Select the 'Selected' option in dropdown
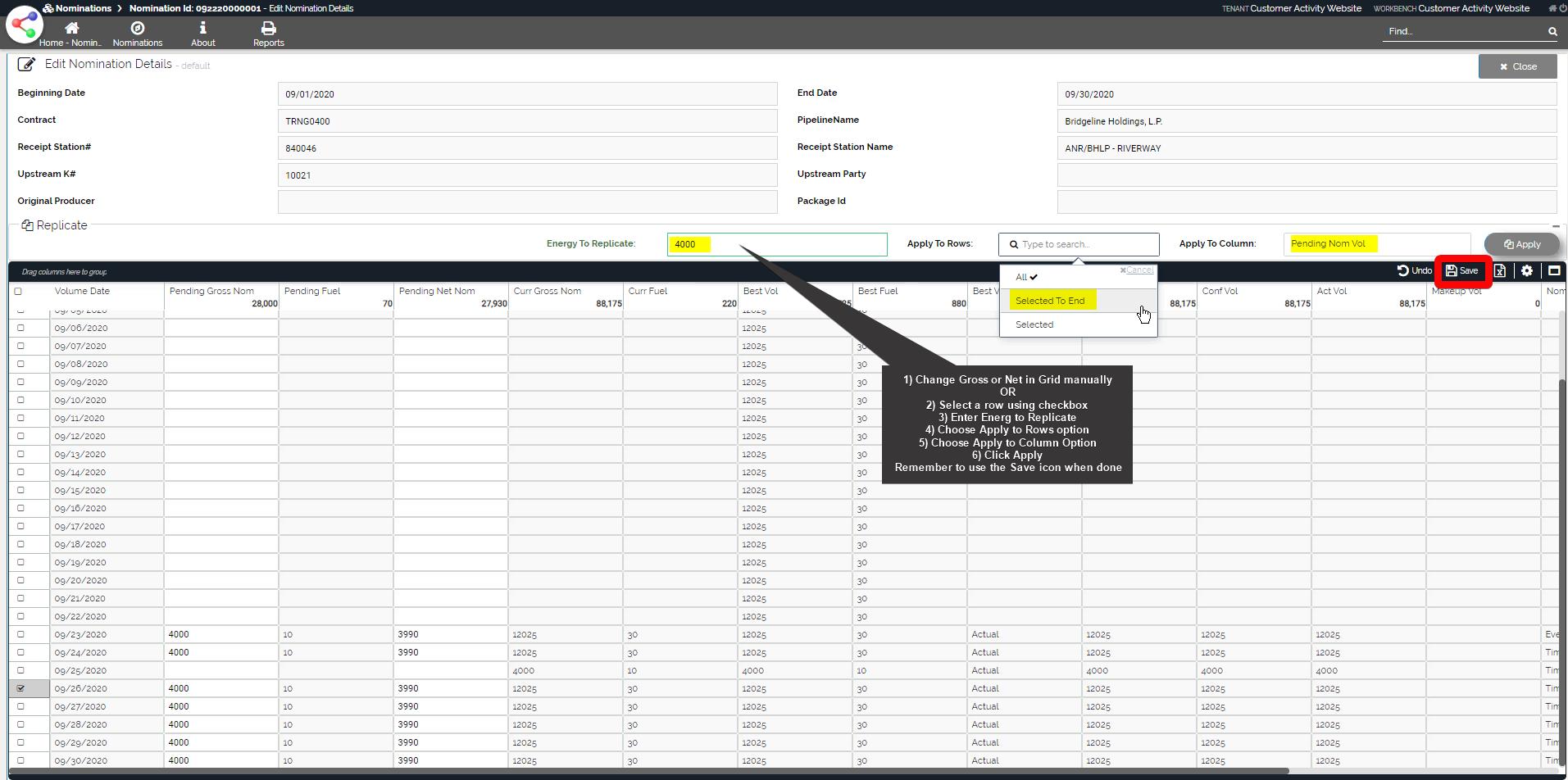Screen dimensions: 1568x780 pyautogui.click(x=1034, y=324)
